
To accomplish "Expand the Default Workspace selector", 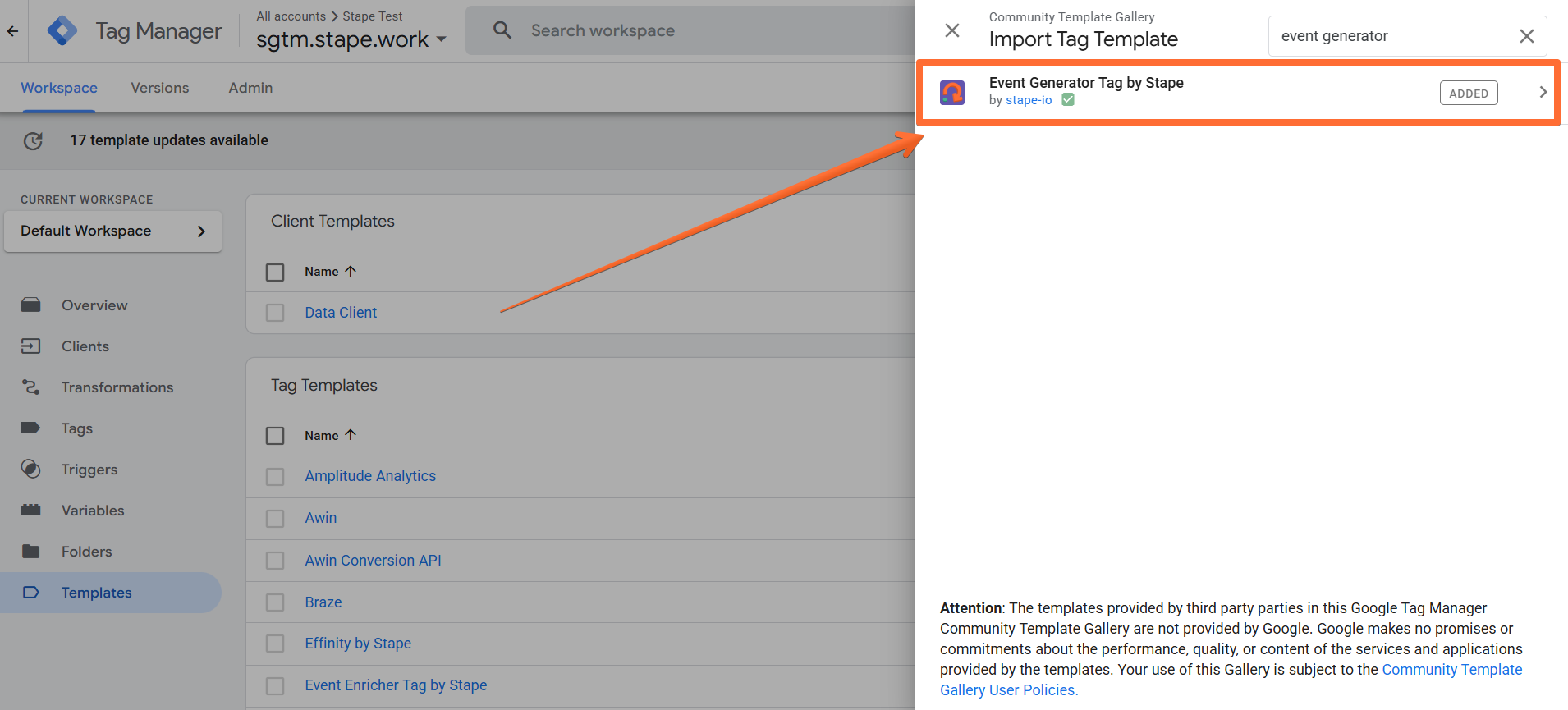I will [x=112, y=231].
